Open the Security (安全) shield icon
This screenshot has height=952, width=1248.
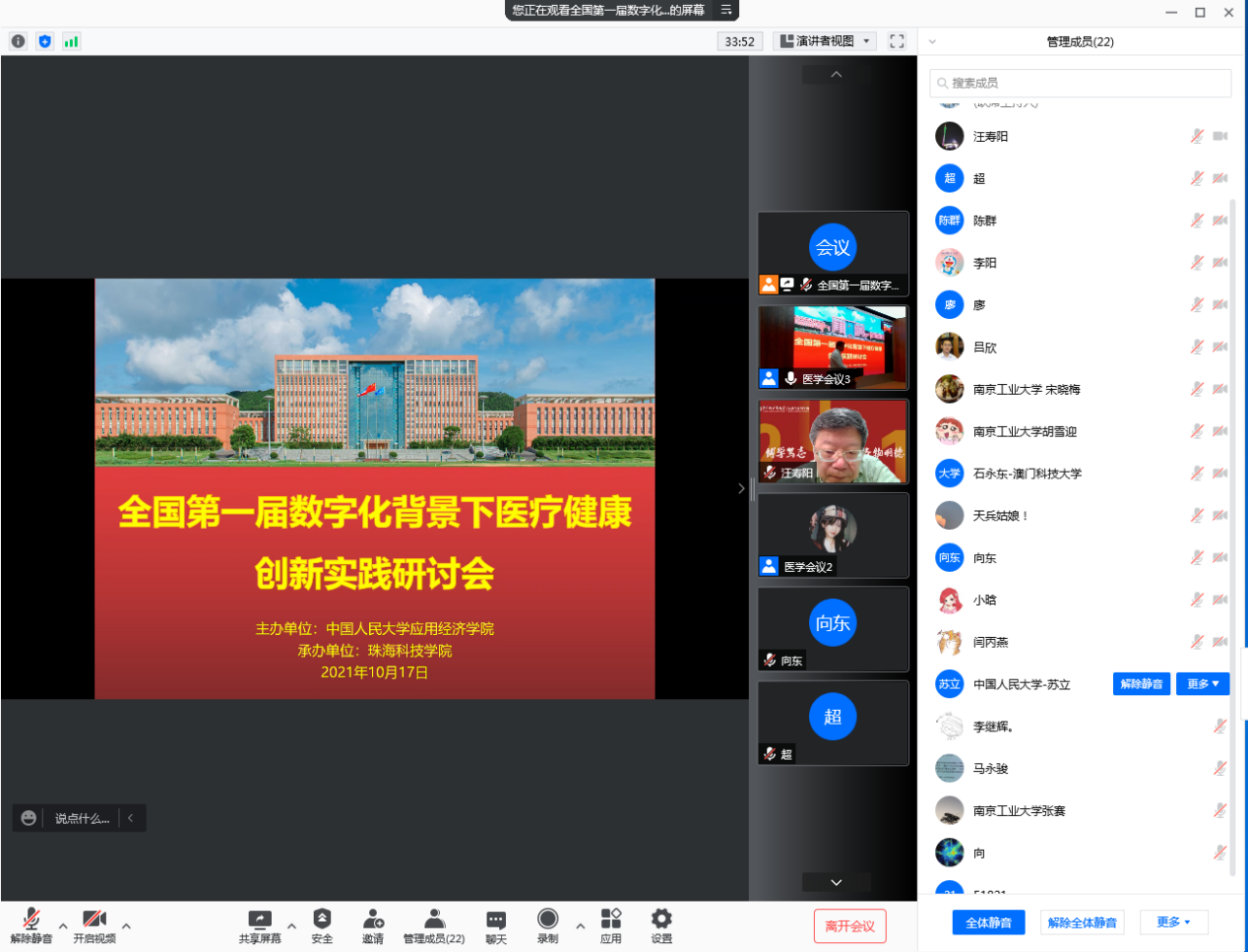click(x=322, y=920)
